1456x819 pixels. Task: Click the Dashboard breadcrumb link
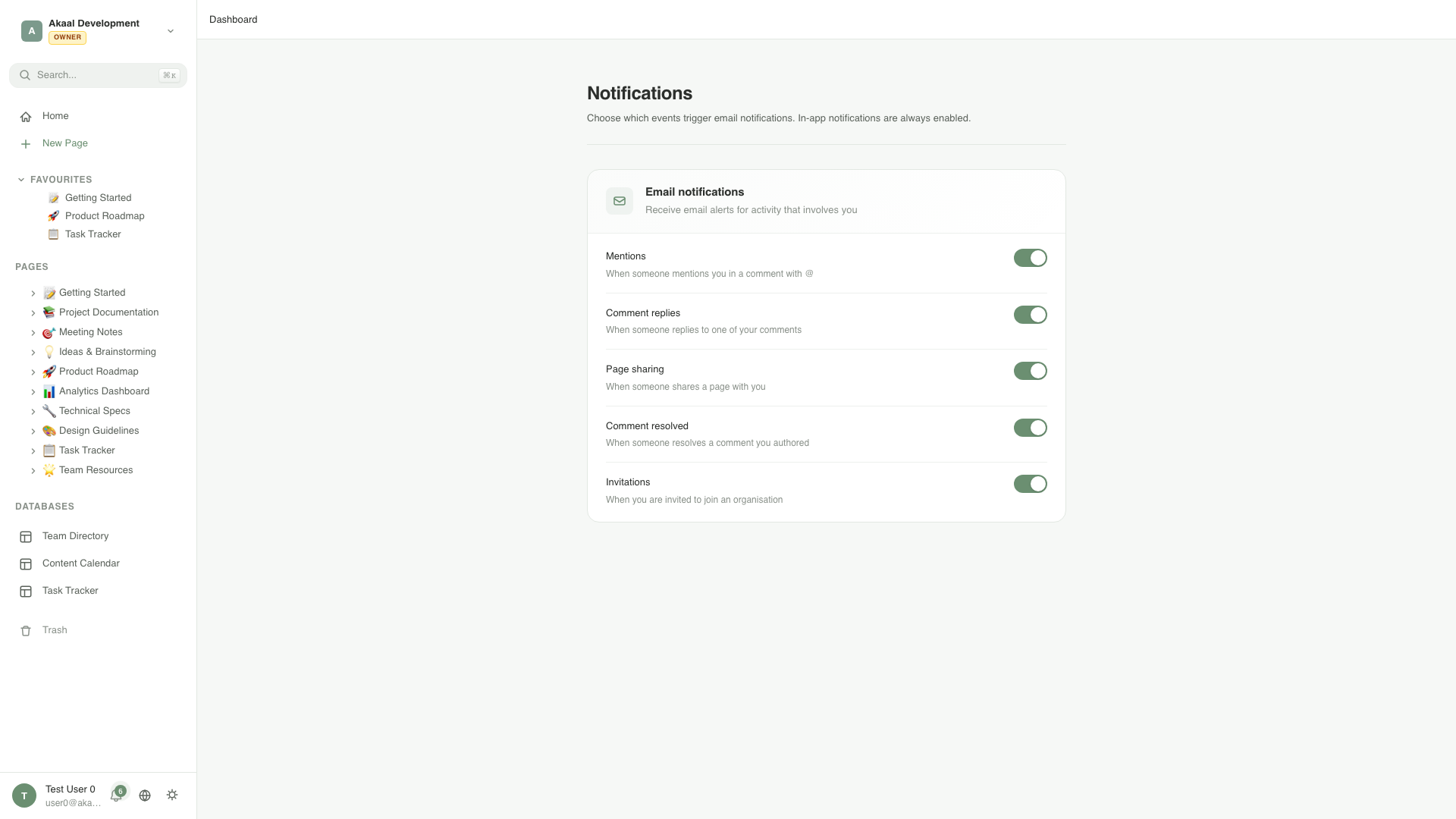(233, 19)
